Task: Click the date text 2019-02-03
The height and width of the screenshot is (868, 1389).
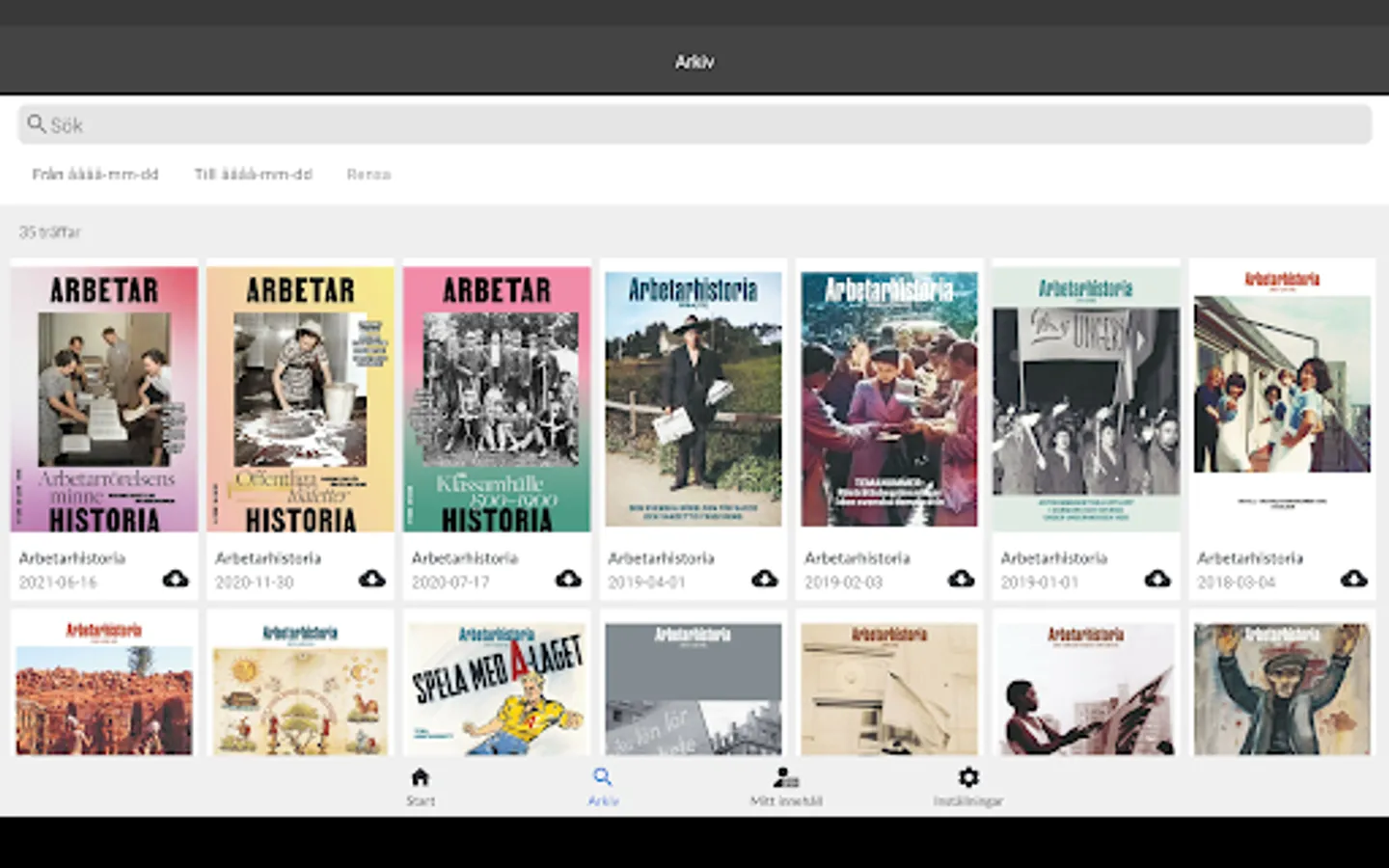Action: point(843,583)
